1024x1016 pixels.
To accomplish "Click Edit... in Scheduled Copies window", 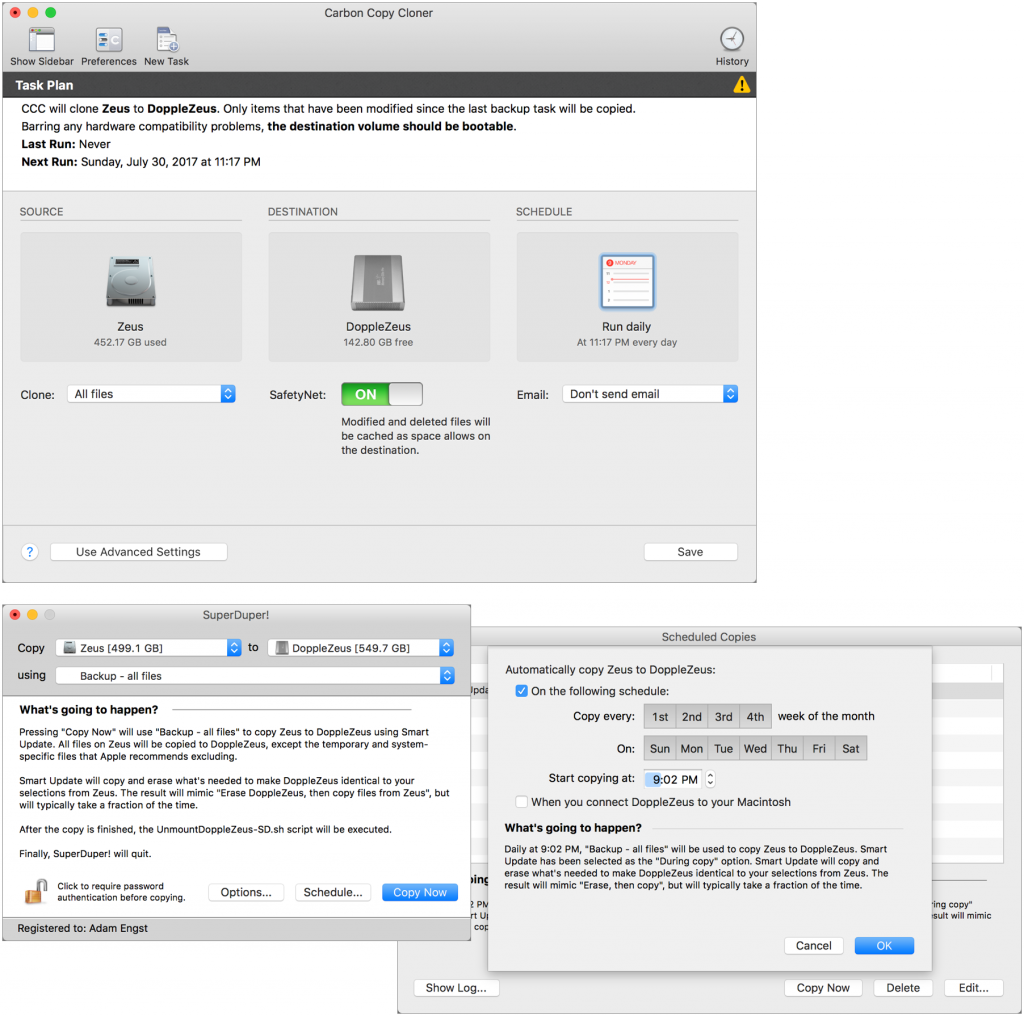I will pos(974,988).
